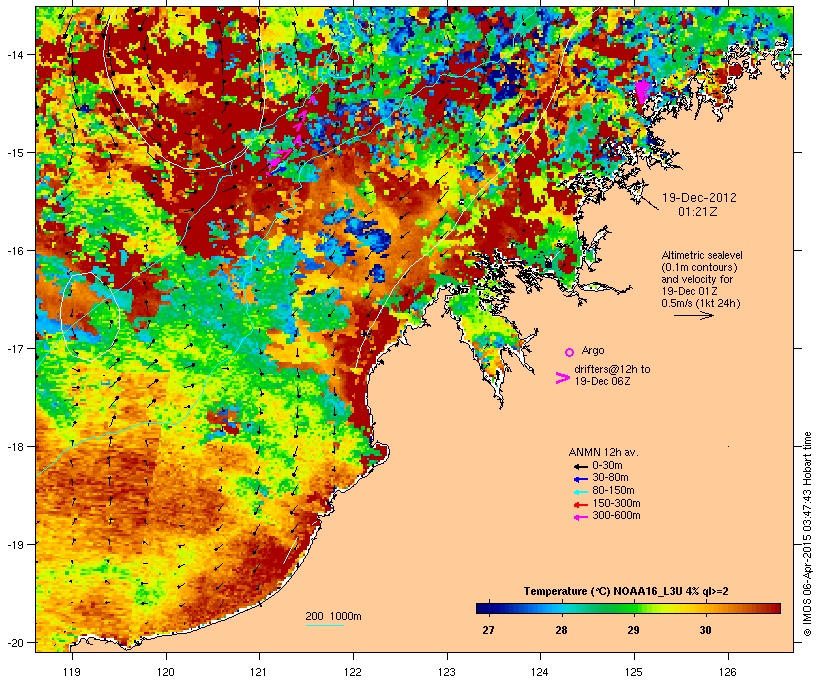Click longitude axis label 125
This screenshot has width=820, height=680.
coord(634,672)
